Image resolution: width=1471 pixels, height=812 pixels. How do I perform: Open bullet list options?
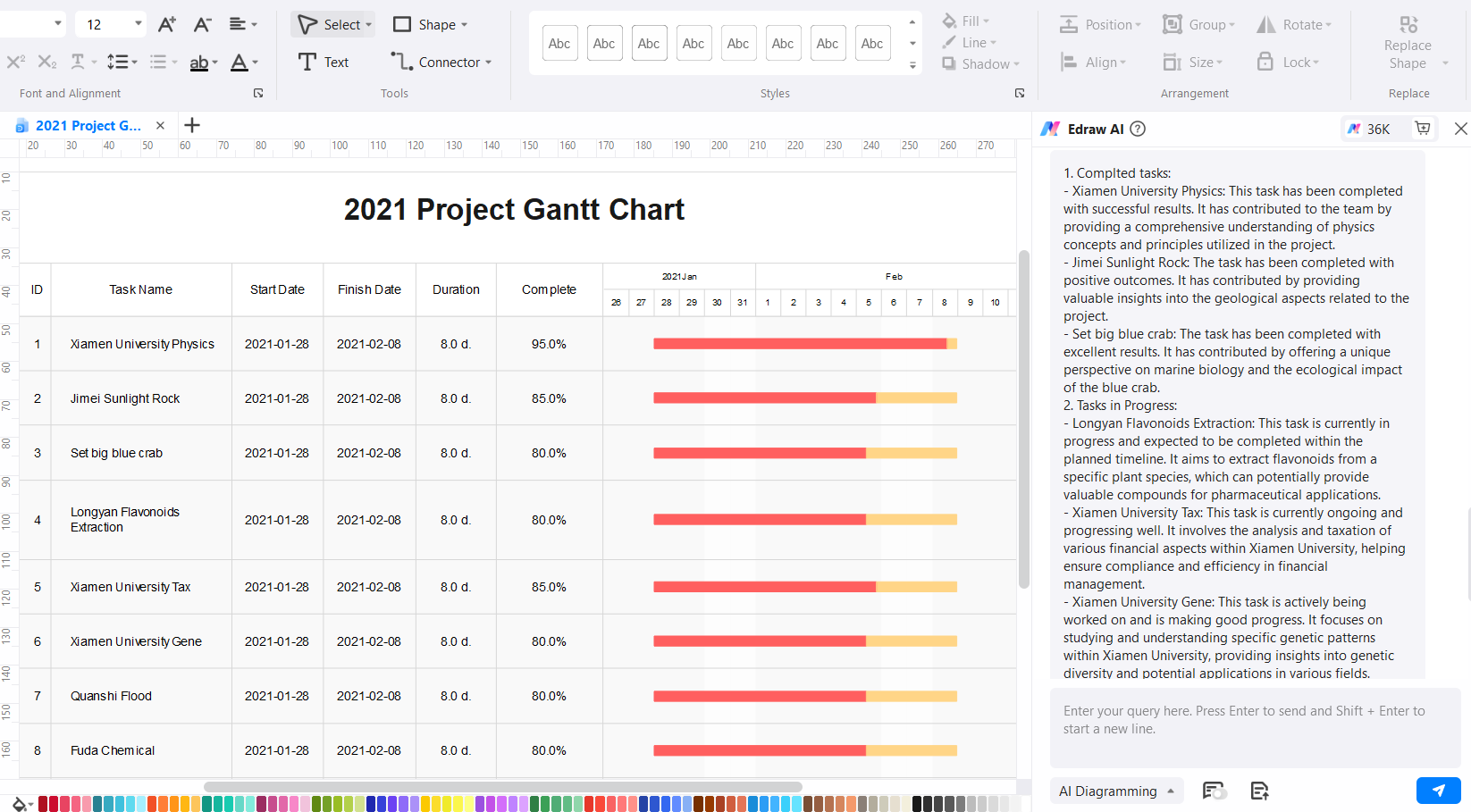click(x=163, y=62)
